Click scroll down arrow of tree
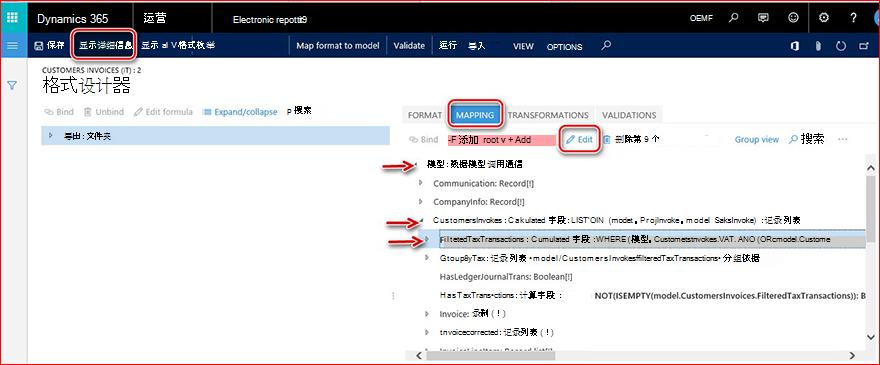This screenshot has height=365, width=880. click(871, 336)
